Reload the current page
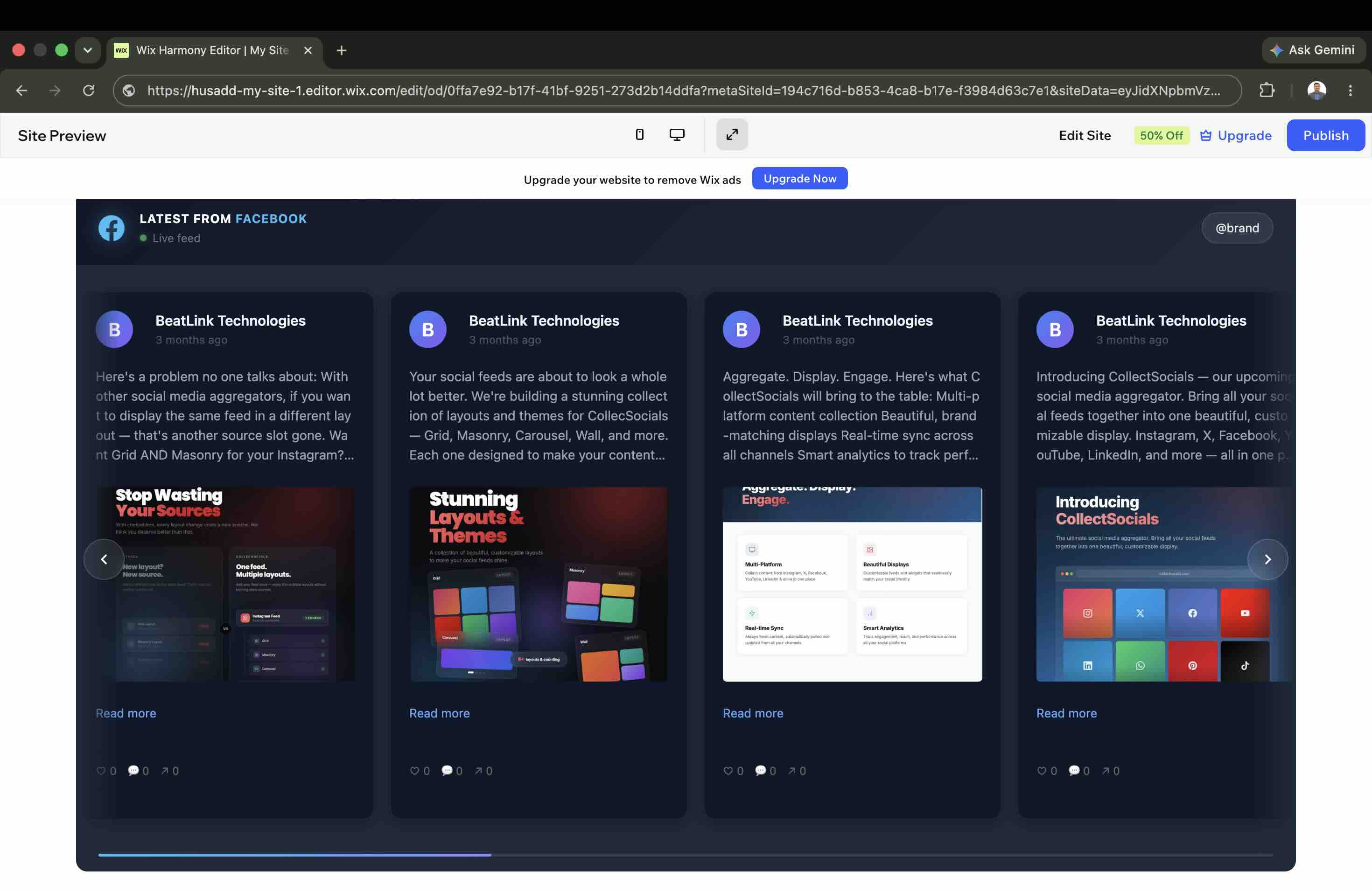 (x=88, y=91)
